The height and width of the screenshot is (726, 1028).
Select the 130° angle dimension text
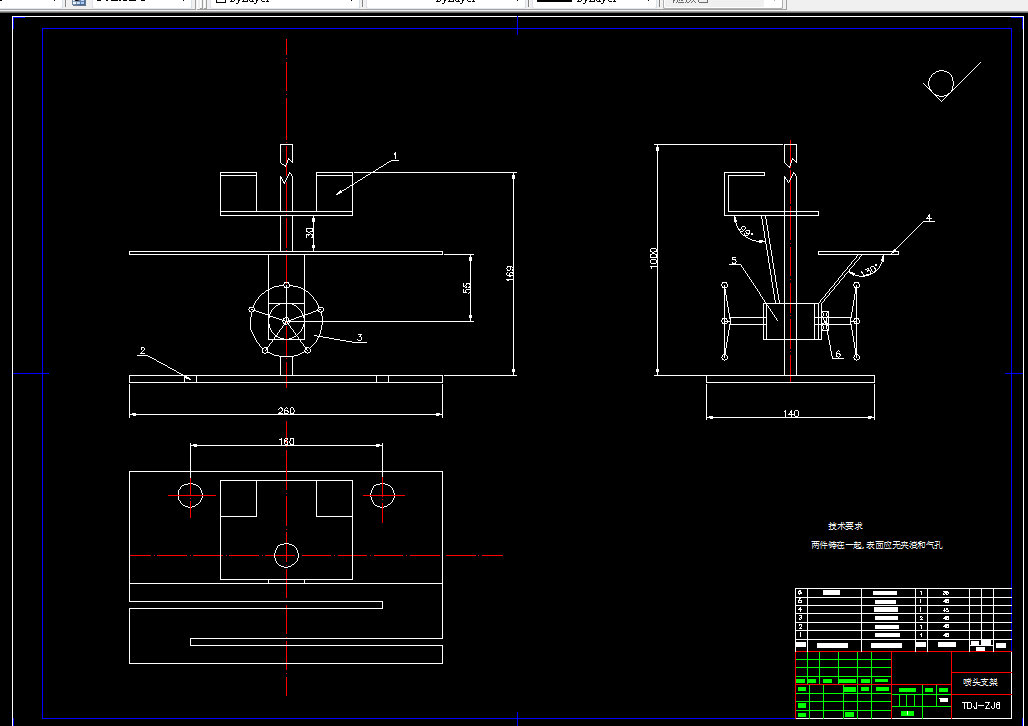click(x=867, y=270)
